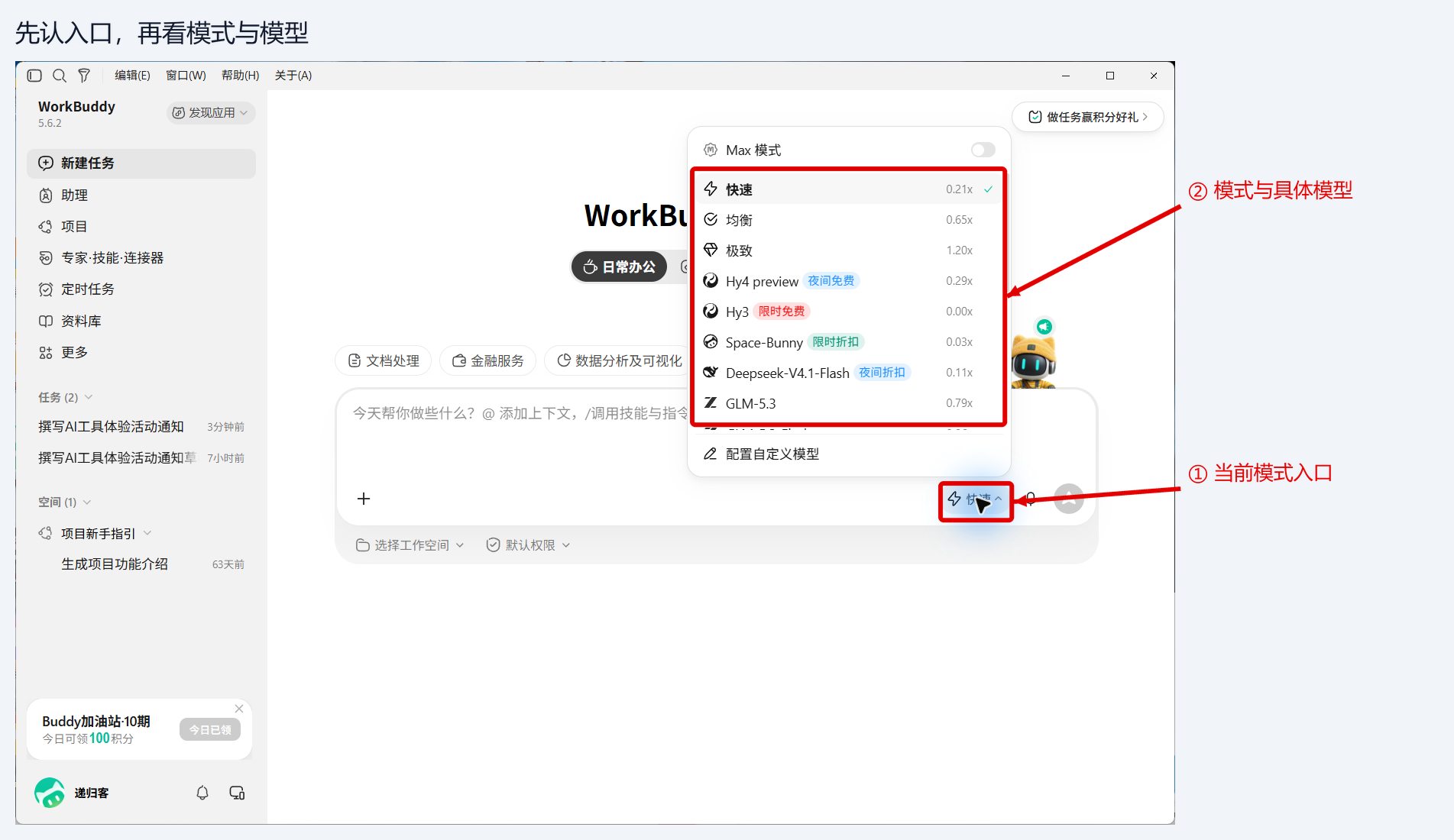
Task: Click the send arrow button
Action: 1069,499
